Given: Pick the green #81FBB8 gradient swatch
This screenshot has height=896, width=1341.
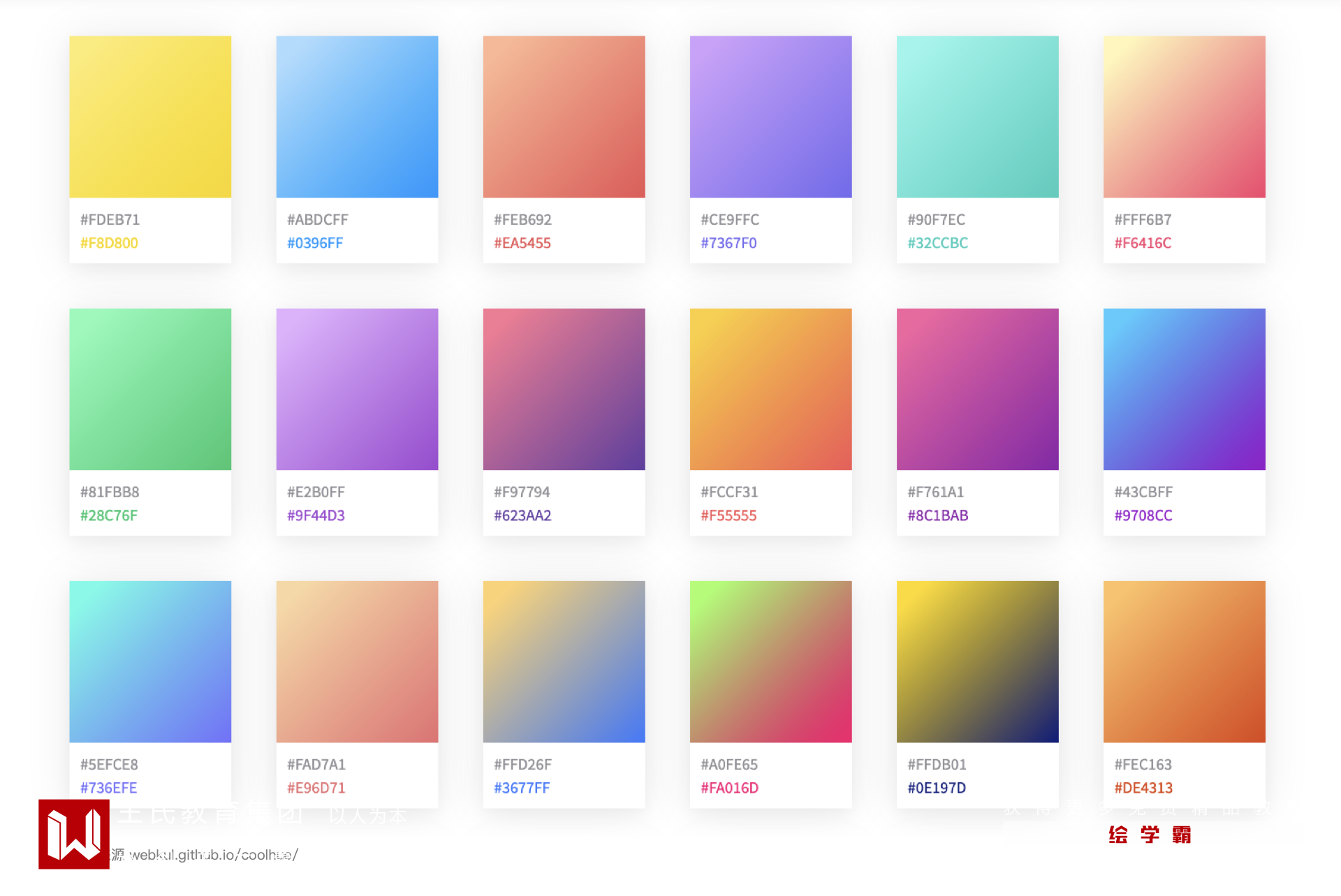Looking at the screenshot, I should click(x=150, y=389).
